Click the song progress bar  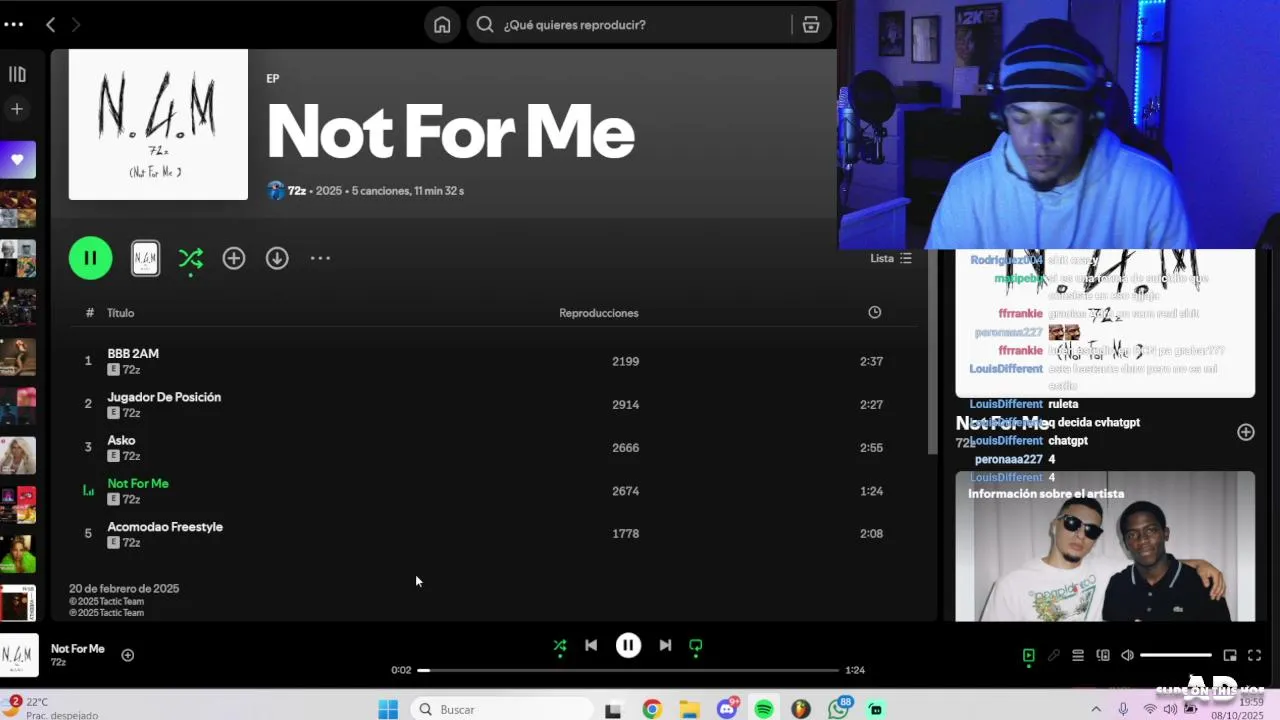(x=628, y=670)
